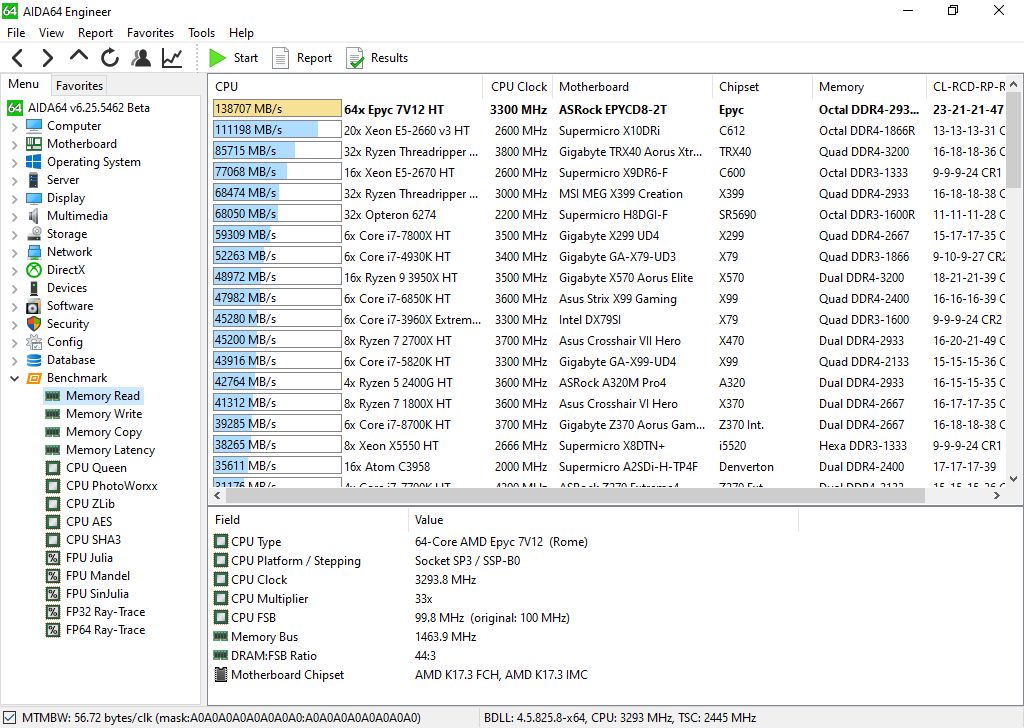Screen dimensions: 1024x728
Task: Open the Favorites menu
Action: coord(150,33)
